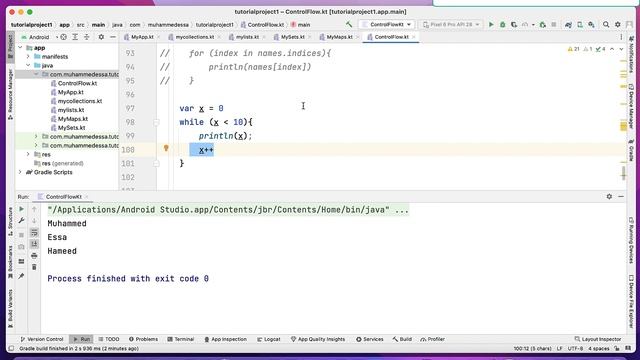Hide the Run panel with the minus icon
640x360 pixels.
pyautogui.click(x=621, y=196)
